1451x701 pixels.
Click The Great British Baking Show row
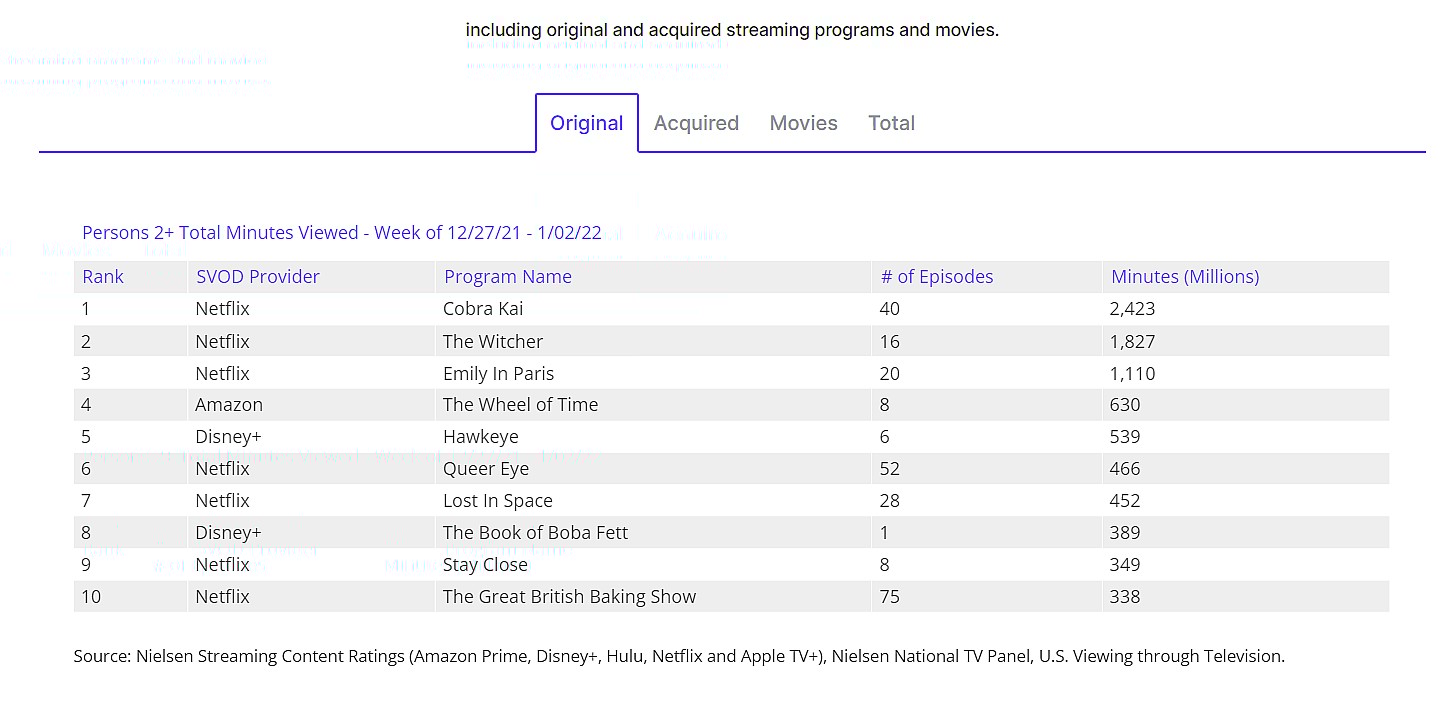point(569,597)
